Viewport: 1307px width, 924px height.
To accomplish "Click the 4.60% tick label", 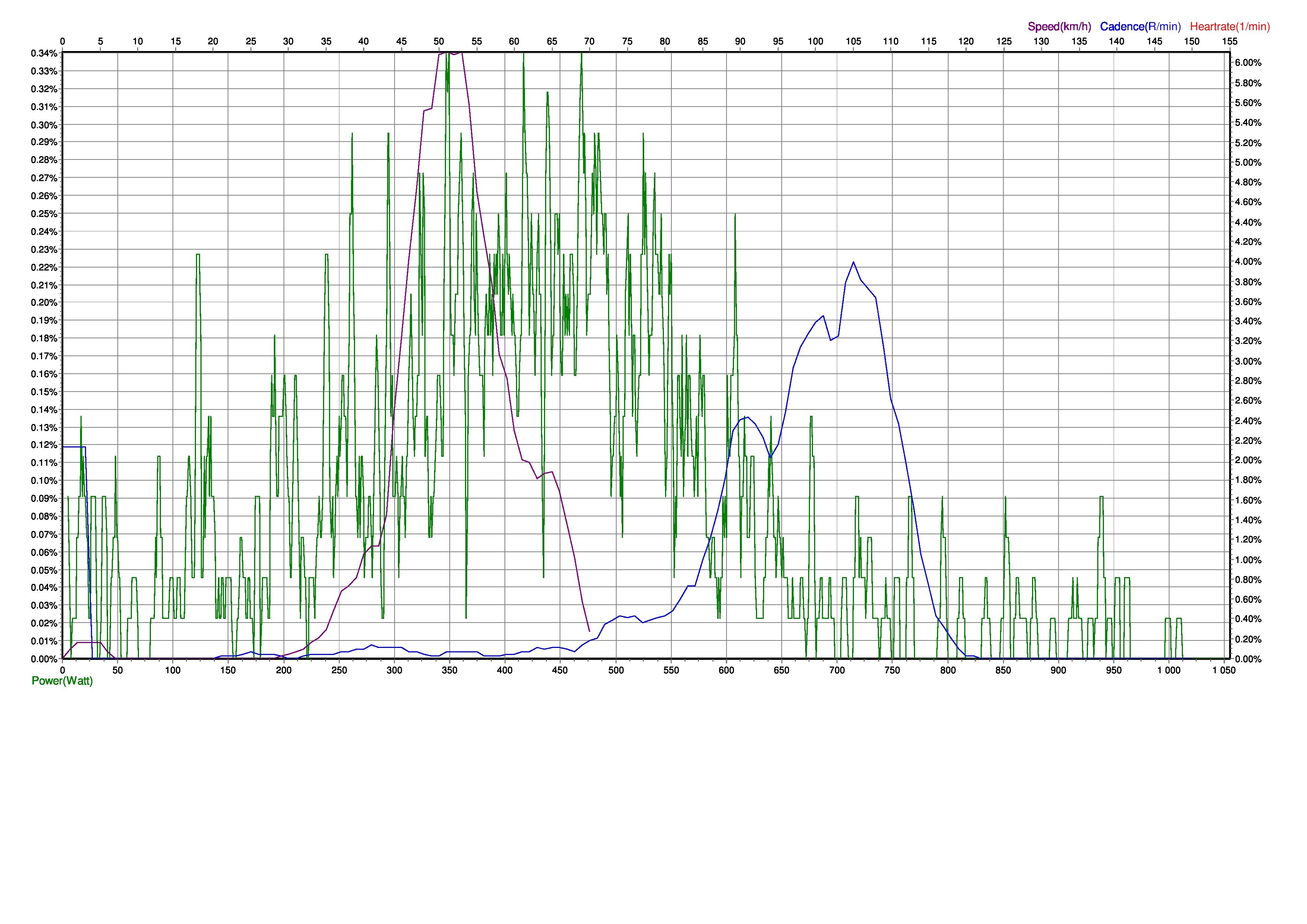I will [1248, 202].
